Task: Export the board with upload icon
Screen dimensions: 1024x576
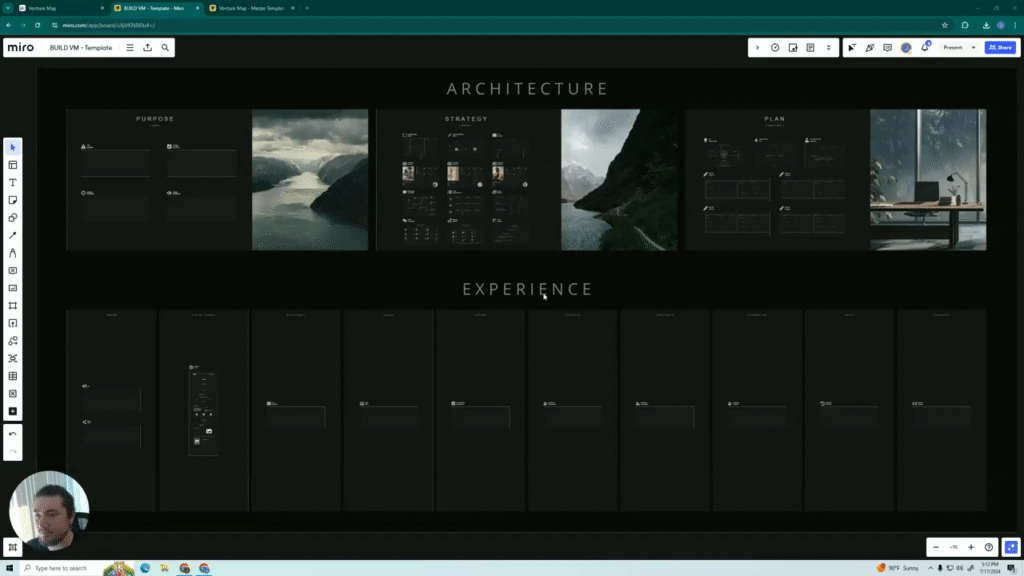Action: pos(147,47)
